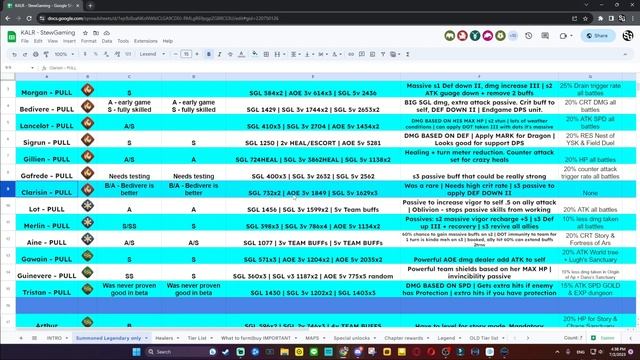Switch to What to farm/buy IMPORTANT tab

tap(256, 338)
